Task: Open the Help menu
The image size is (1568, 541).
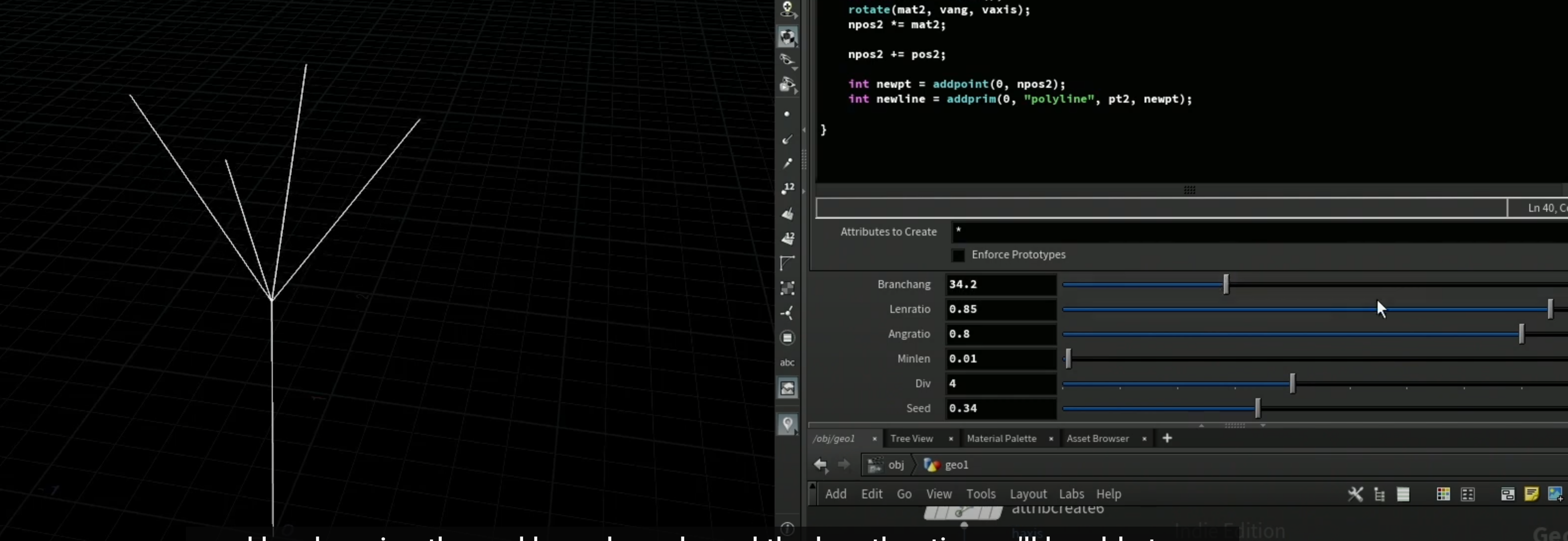Action: coord(1108,494)
